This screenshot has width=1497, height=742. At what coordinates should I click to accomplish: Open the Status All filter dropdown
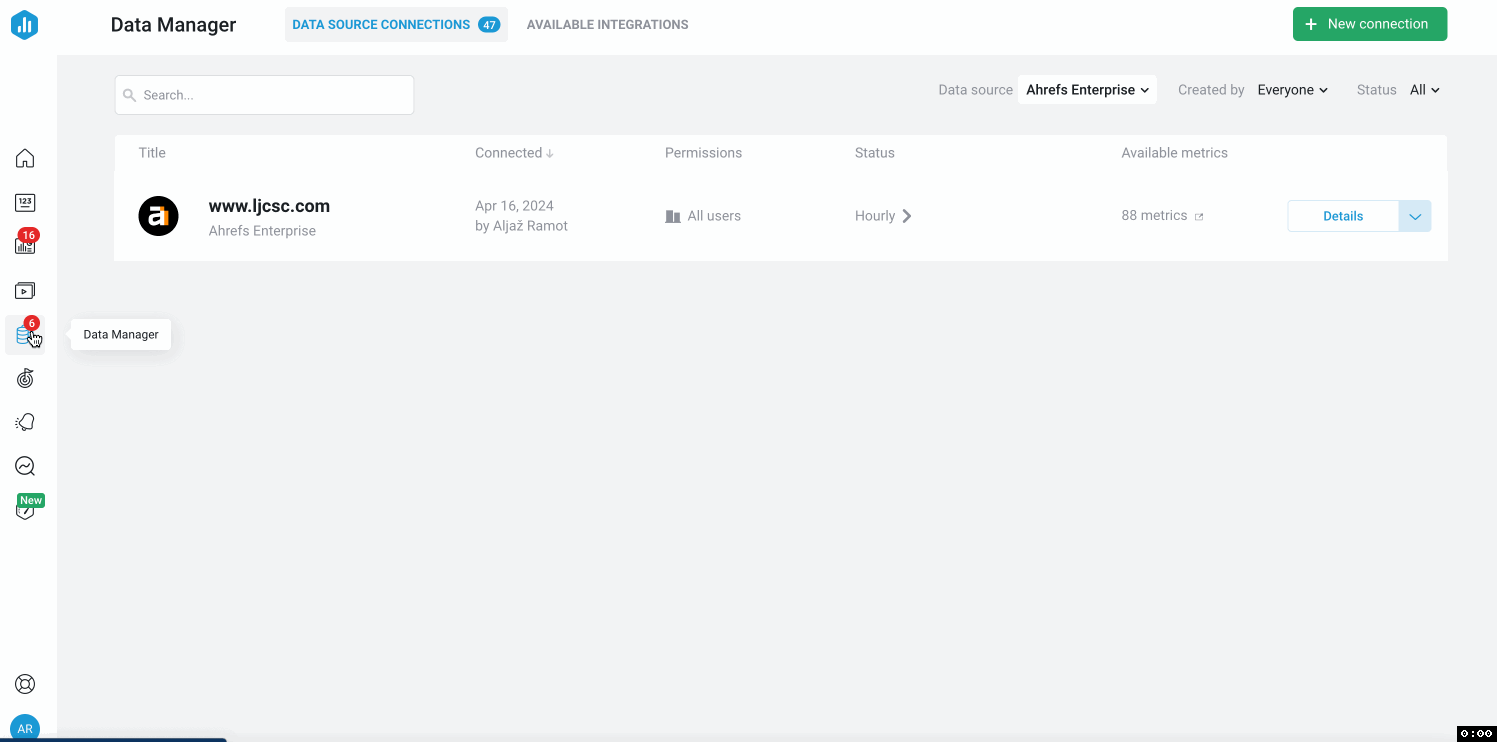tap(1424, 90)
